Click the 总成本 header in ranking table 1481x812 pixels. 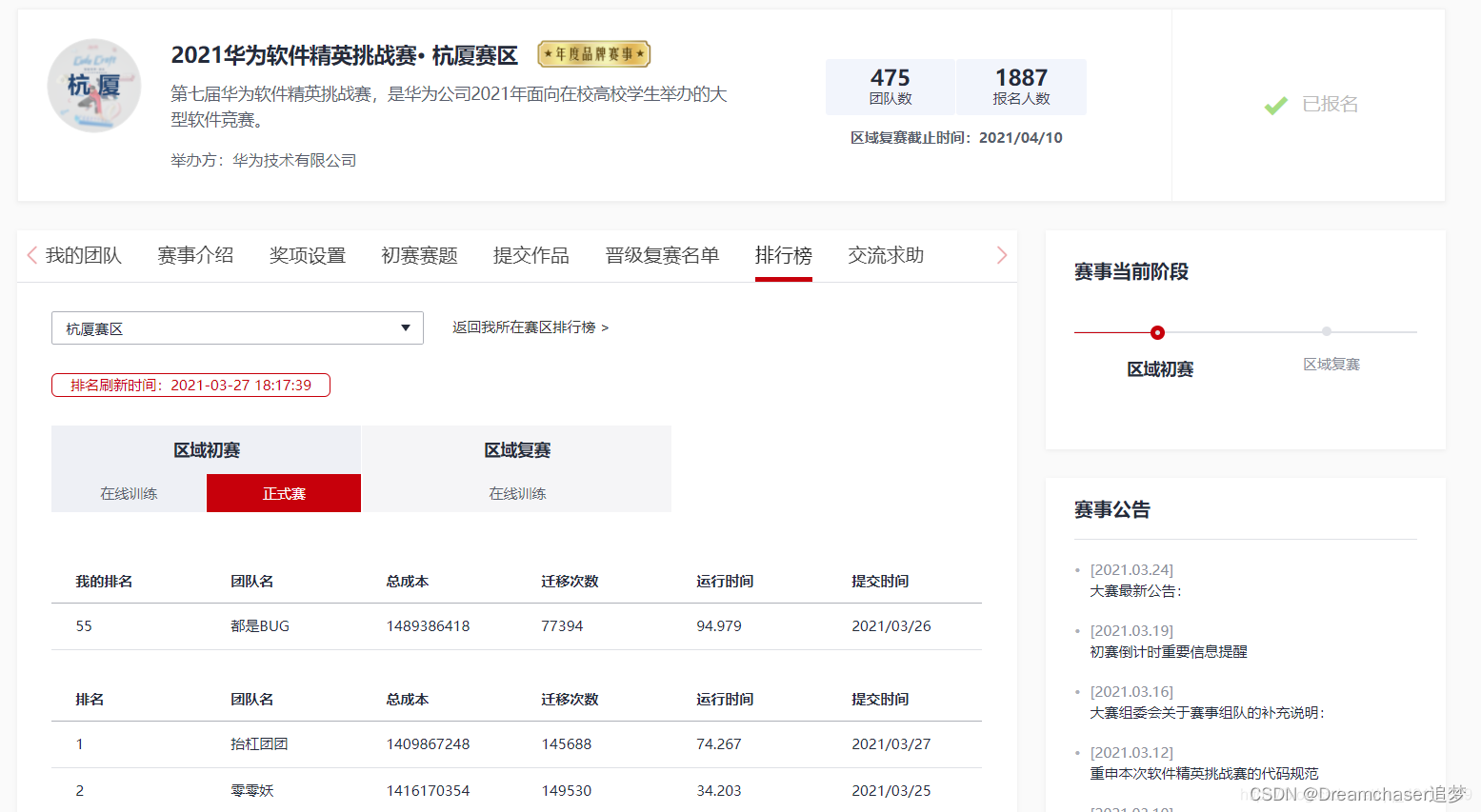(x=408, y=700)
